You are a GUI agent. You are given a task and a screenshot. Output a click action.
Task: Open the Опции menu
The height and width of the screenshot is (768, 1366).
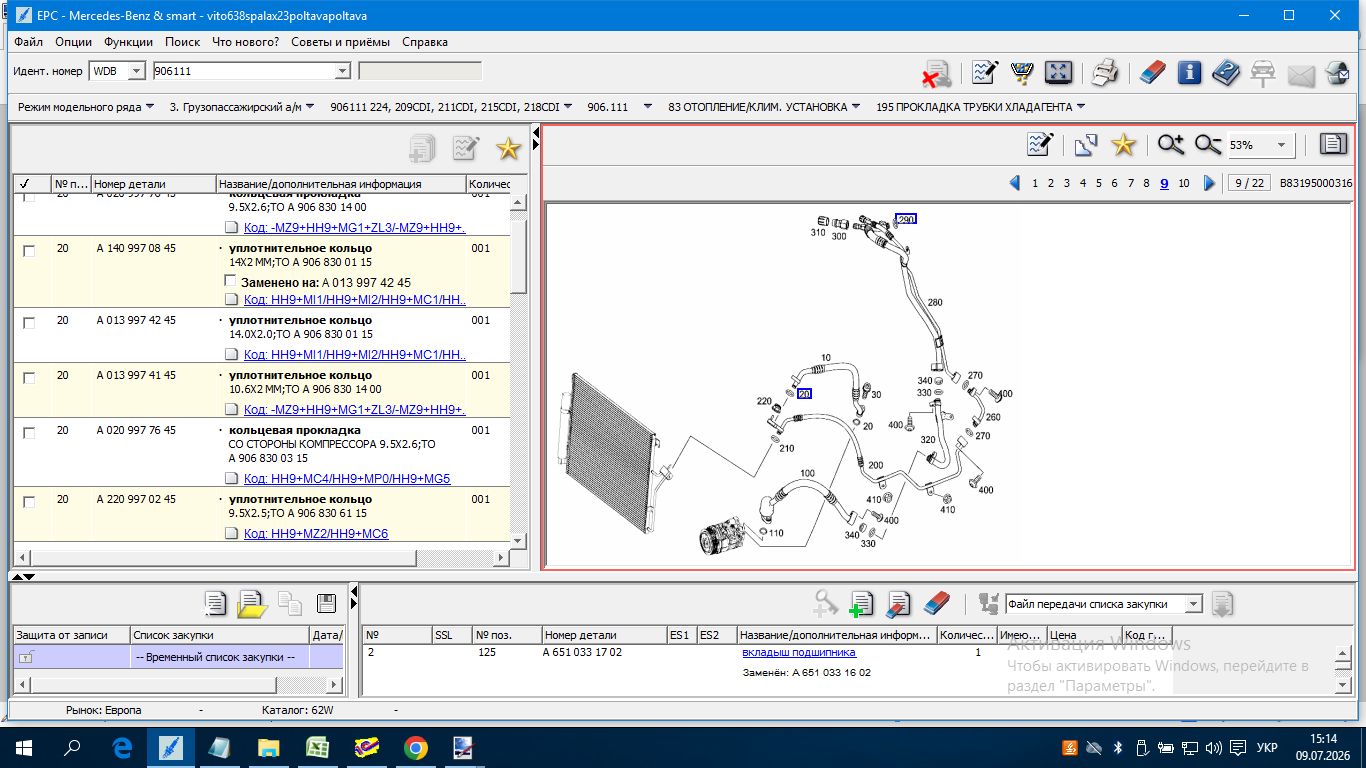click(74, 42)
